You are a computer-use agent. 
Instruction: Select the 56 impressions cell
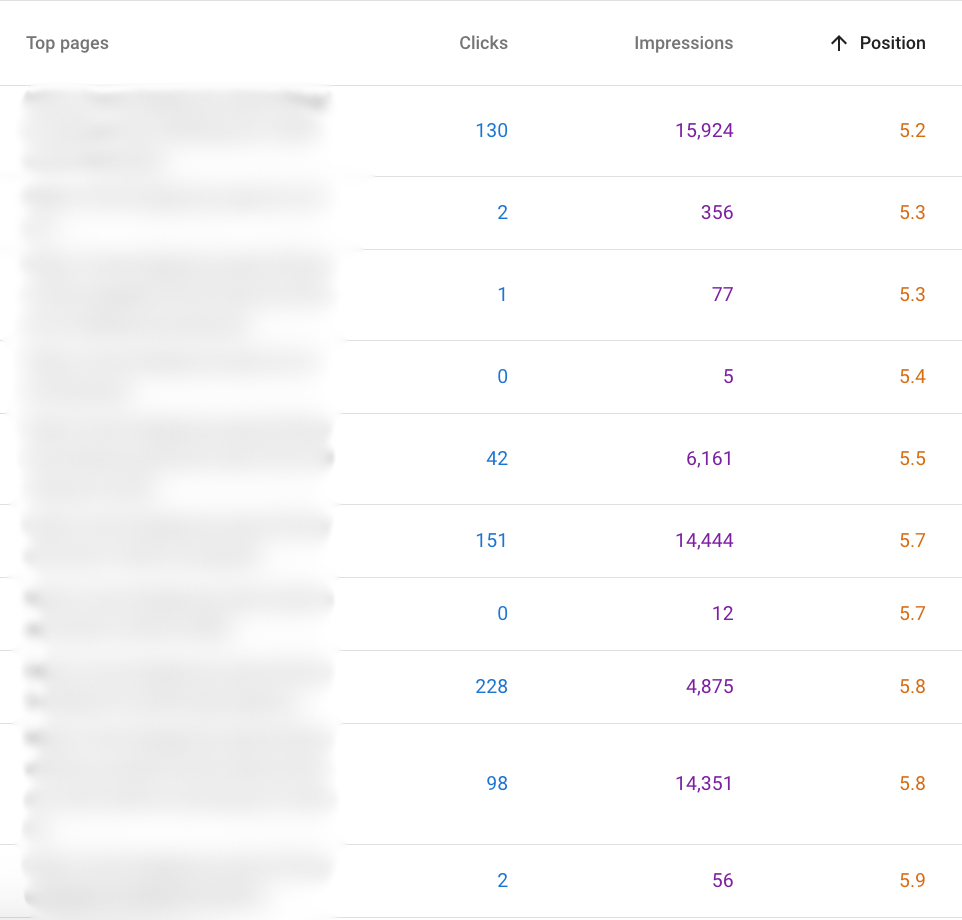723,881
